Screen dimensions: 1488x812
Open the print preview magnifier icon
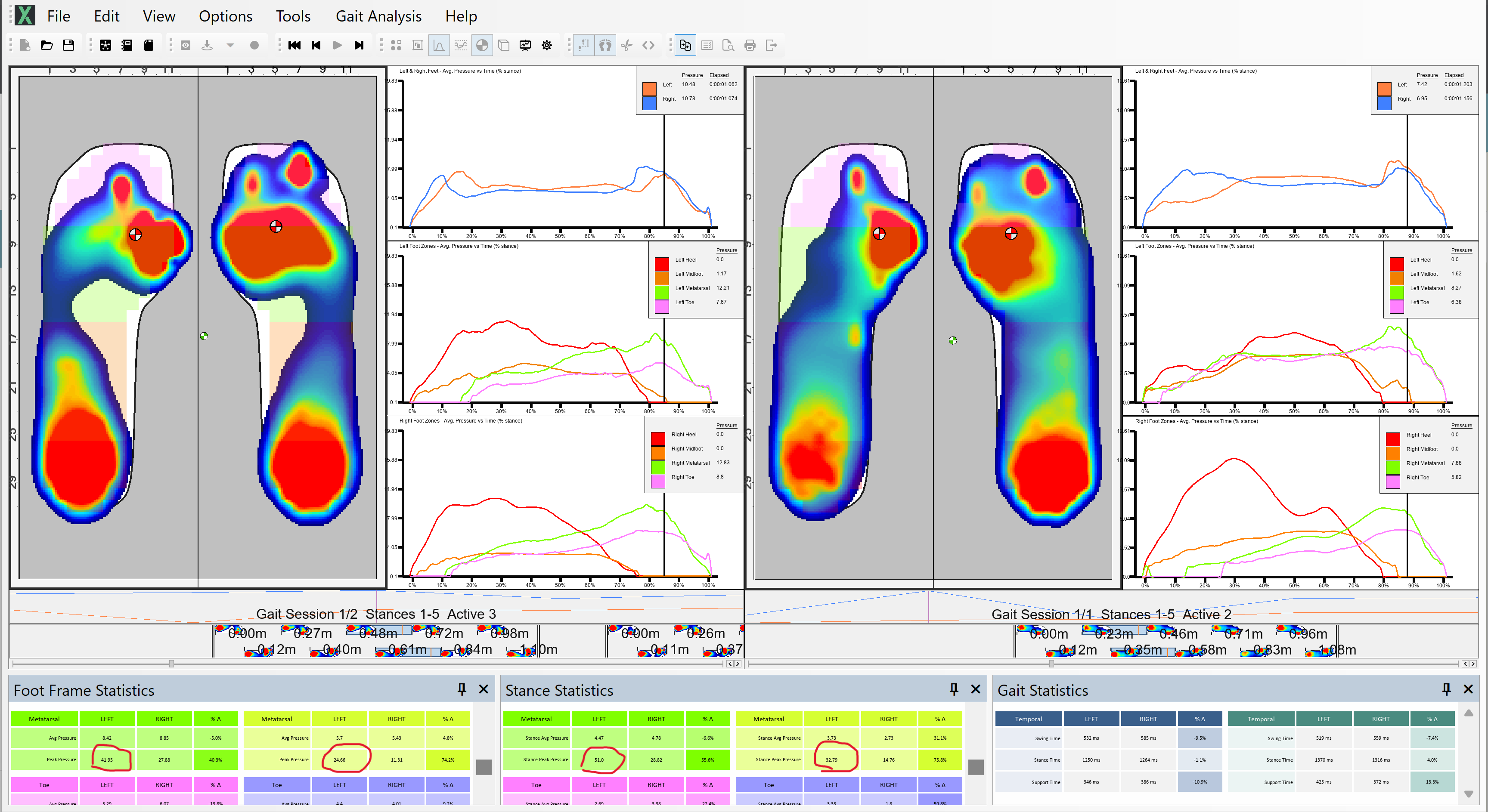[x=728, y=45]
